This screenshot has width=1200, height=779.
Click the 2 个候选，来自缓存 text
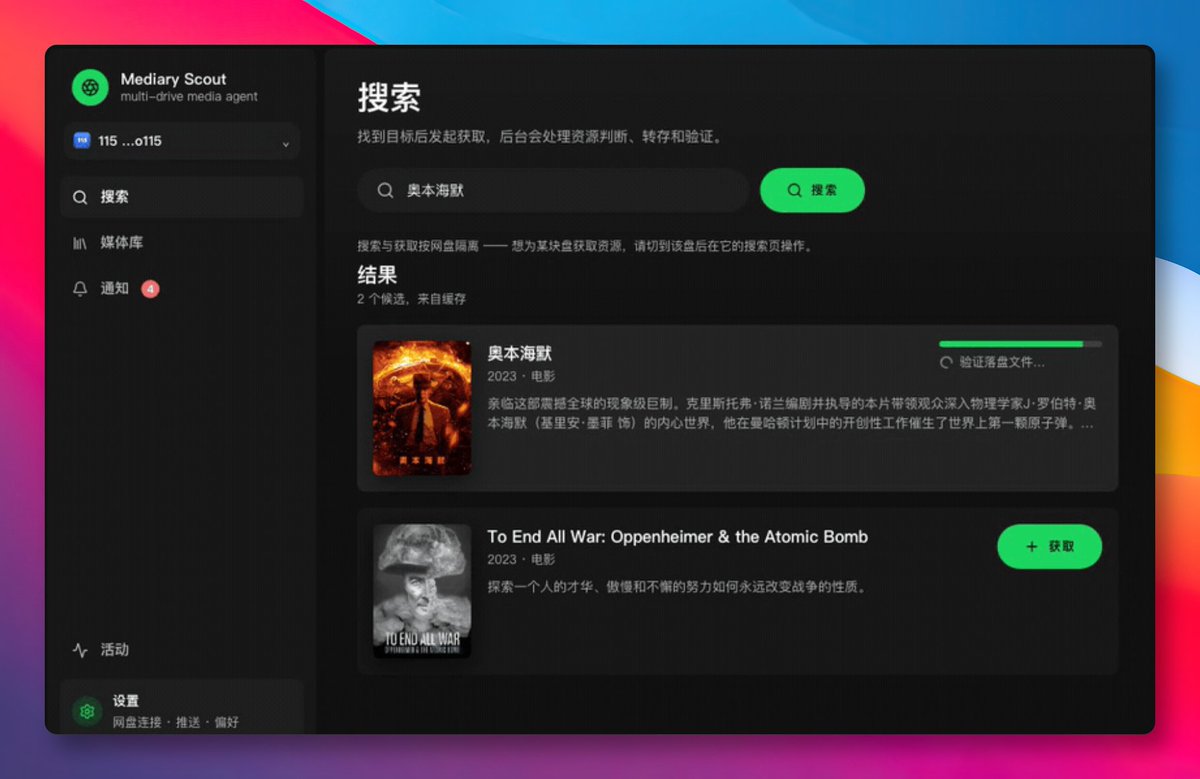[x=411, y=299]
